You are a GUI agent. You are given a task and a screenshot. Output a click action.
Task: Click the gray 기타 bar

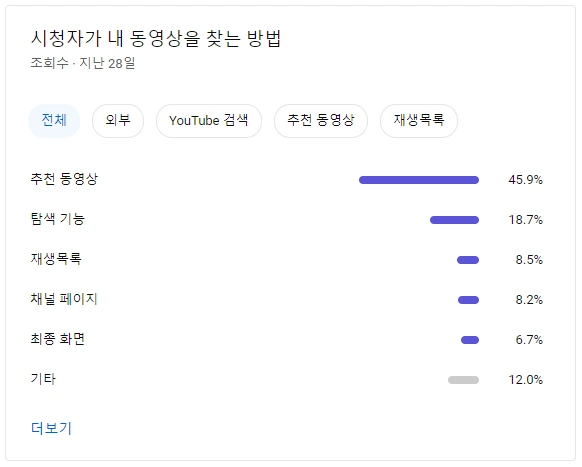pyautogui.click(x=463, y=380)
